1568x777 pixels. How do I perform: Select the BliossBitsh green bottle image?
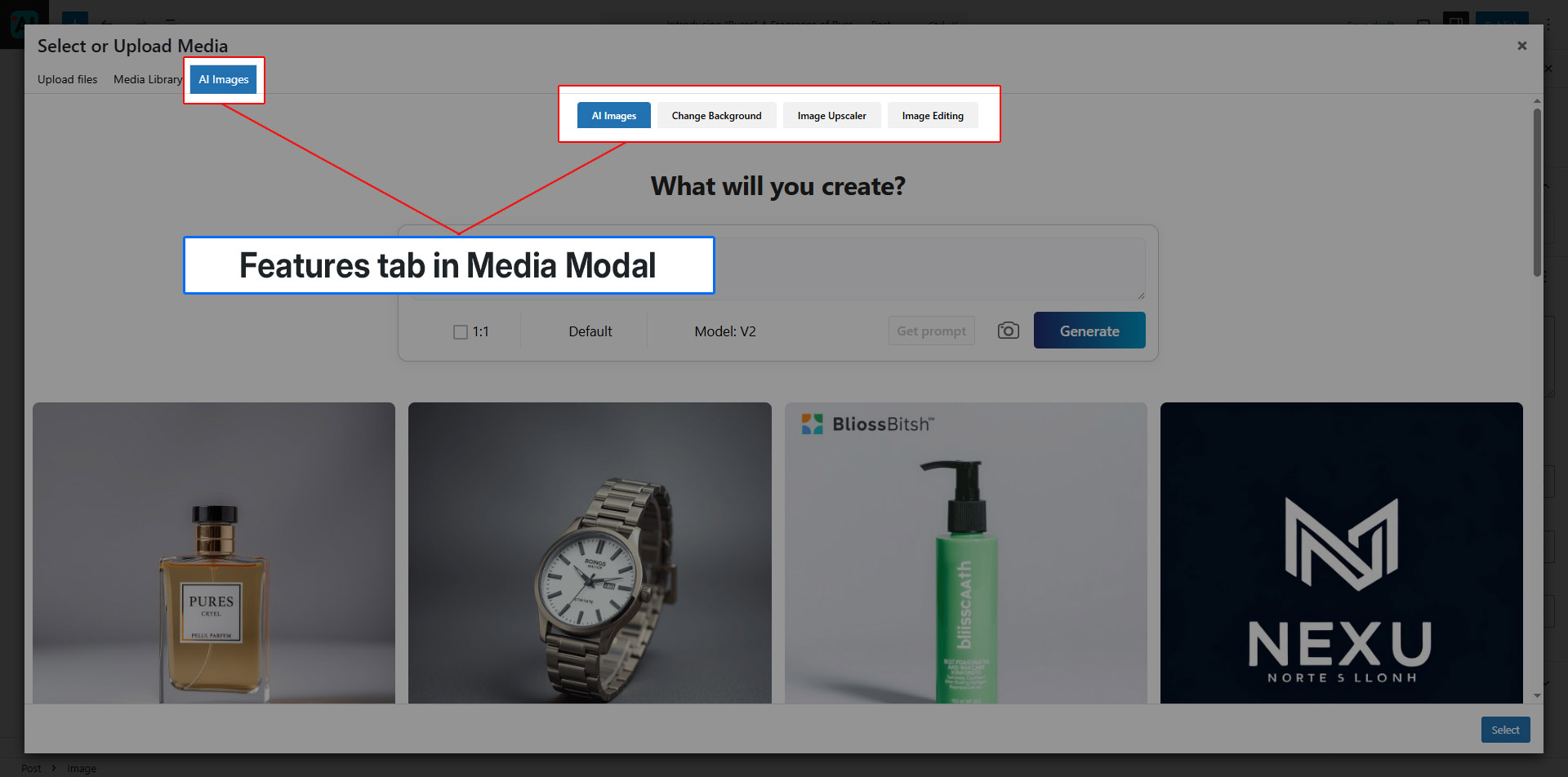[x=966, y=553]
